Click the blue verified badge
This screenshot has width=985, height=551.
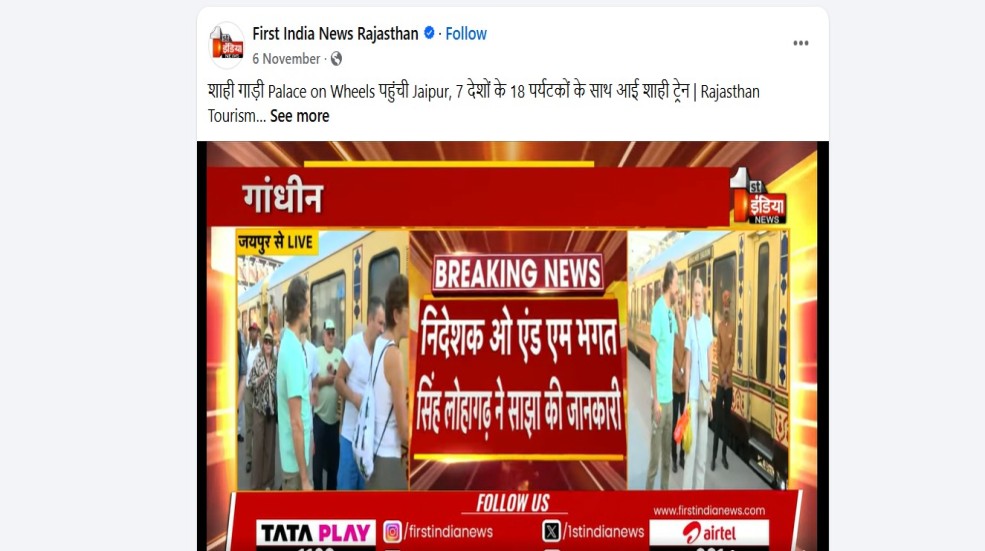click(x=429, y=33)
